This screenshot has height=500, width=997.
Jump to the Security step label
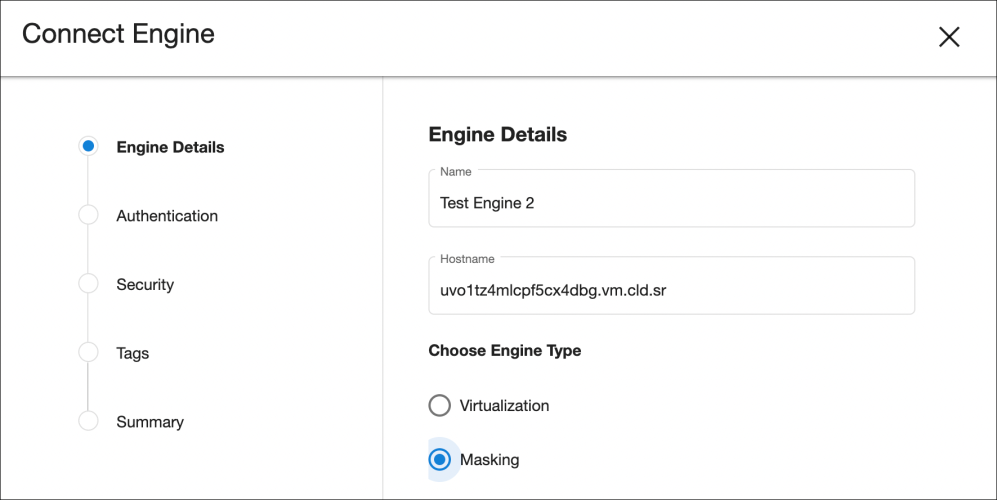(145, 285)
